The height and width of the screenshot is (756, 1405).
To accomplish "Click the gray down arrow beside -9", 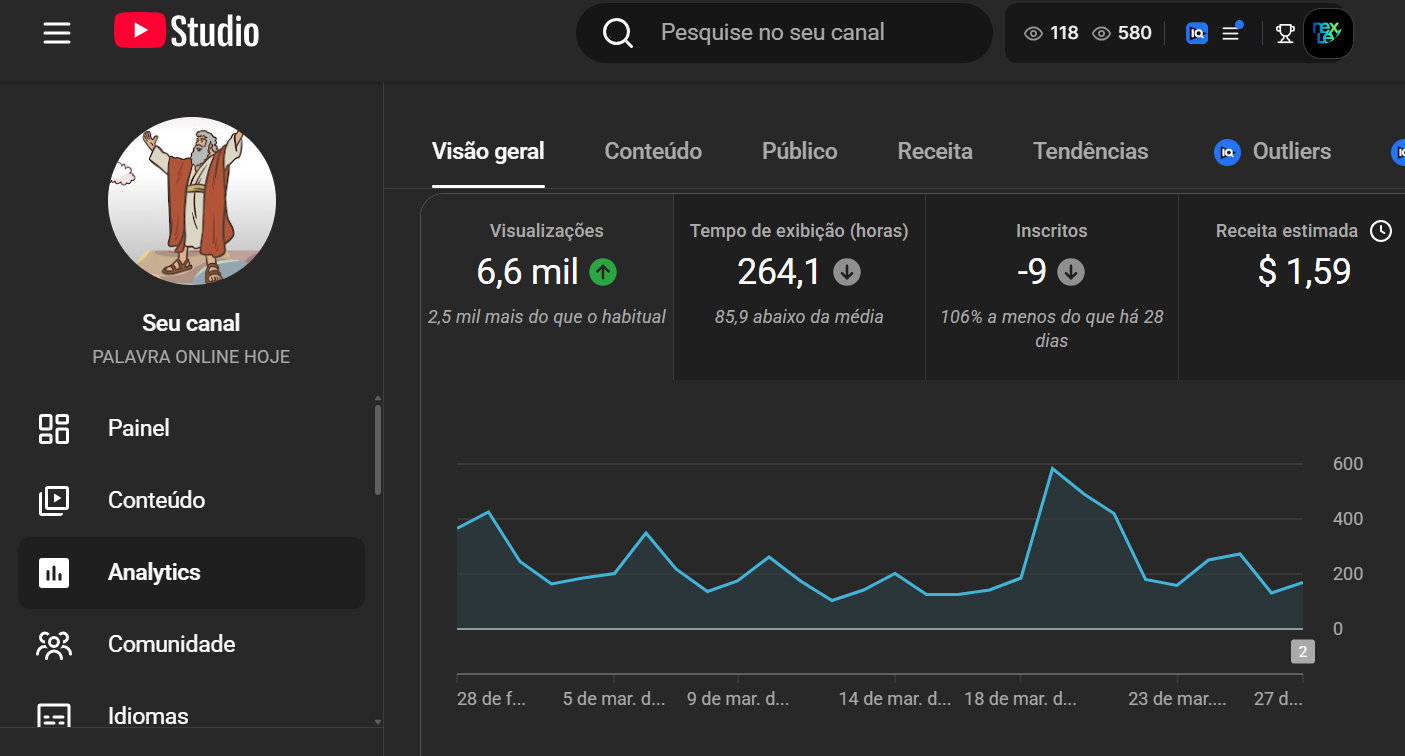I will coord(1071,271).
